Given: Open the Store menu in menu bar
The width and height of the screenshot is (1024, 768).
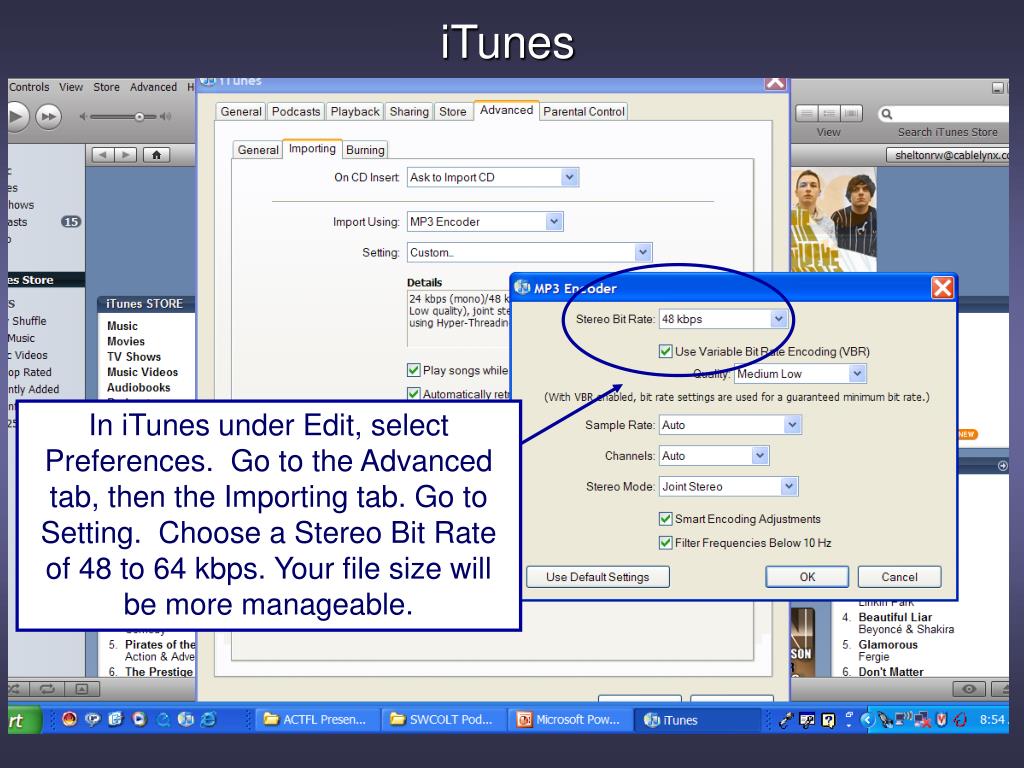Looking at the screenshot, I should click(106, 87).
